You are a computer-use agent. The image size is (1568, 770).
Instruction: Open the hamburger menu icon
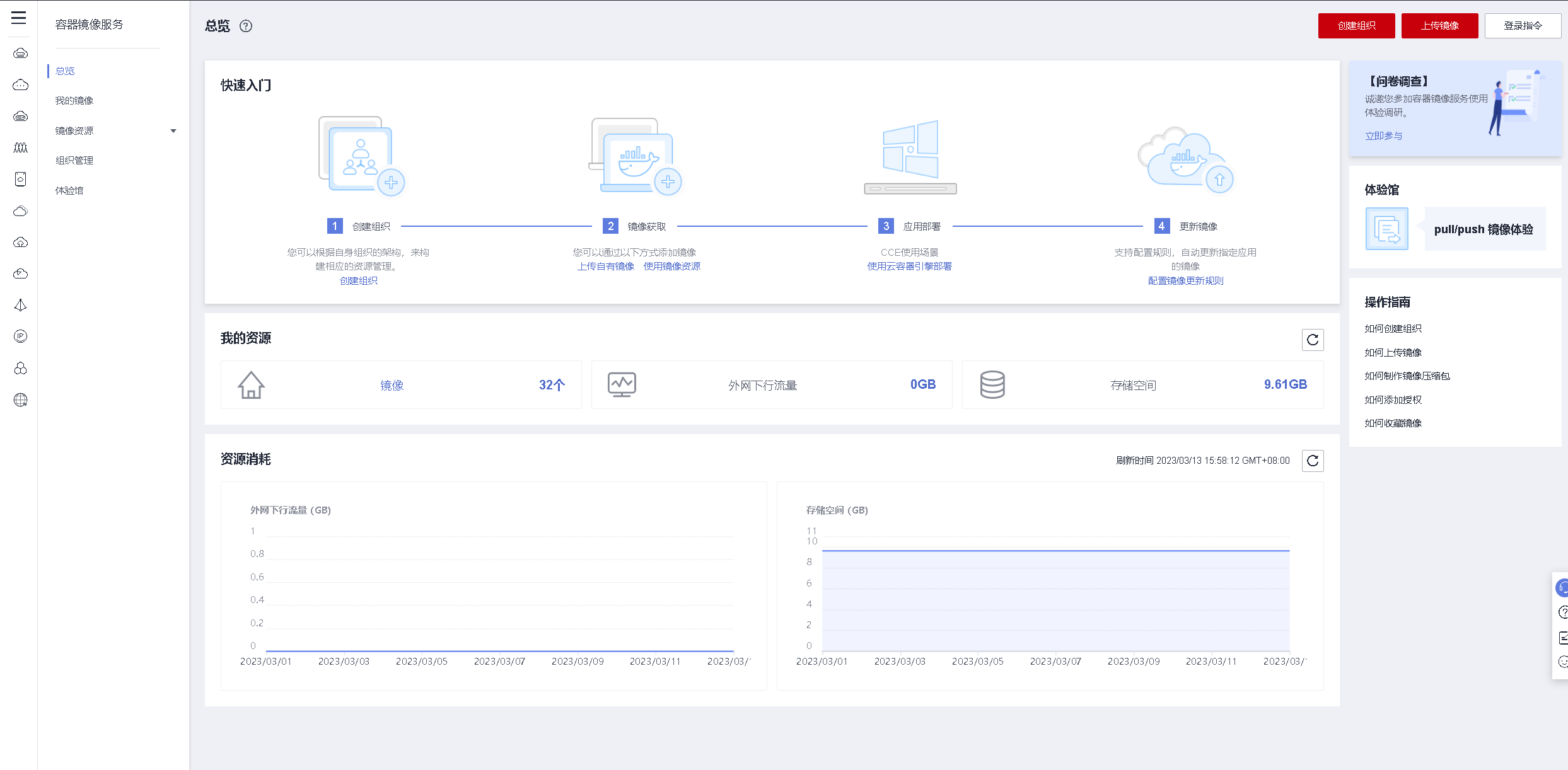point(19,18)
